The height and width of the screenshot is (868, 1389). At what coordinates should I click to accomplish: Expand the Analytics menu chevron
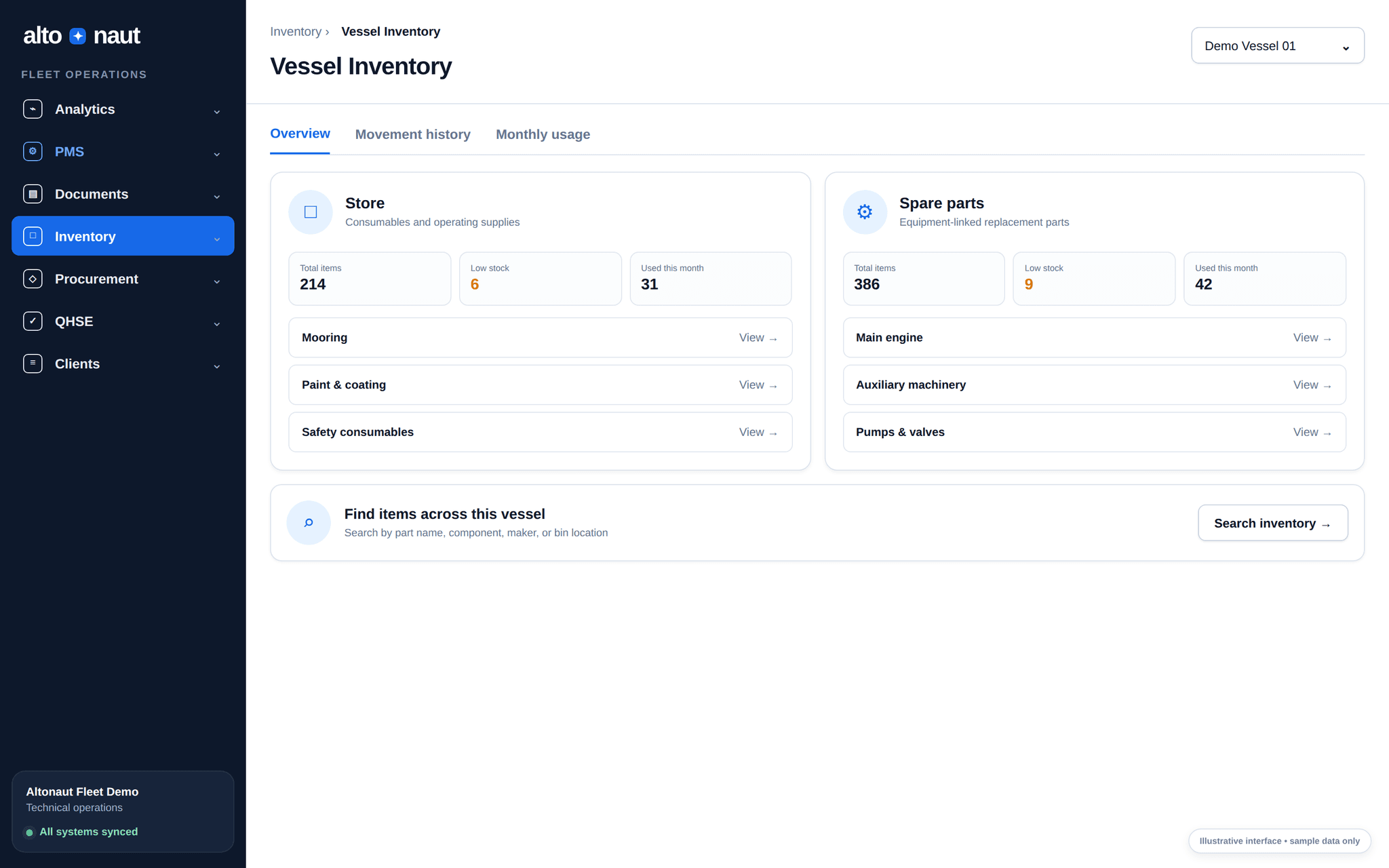pyautogui.click(x=217, y=112)
